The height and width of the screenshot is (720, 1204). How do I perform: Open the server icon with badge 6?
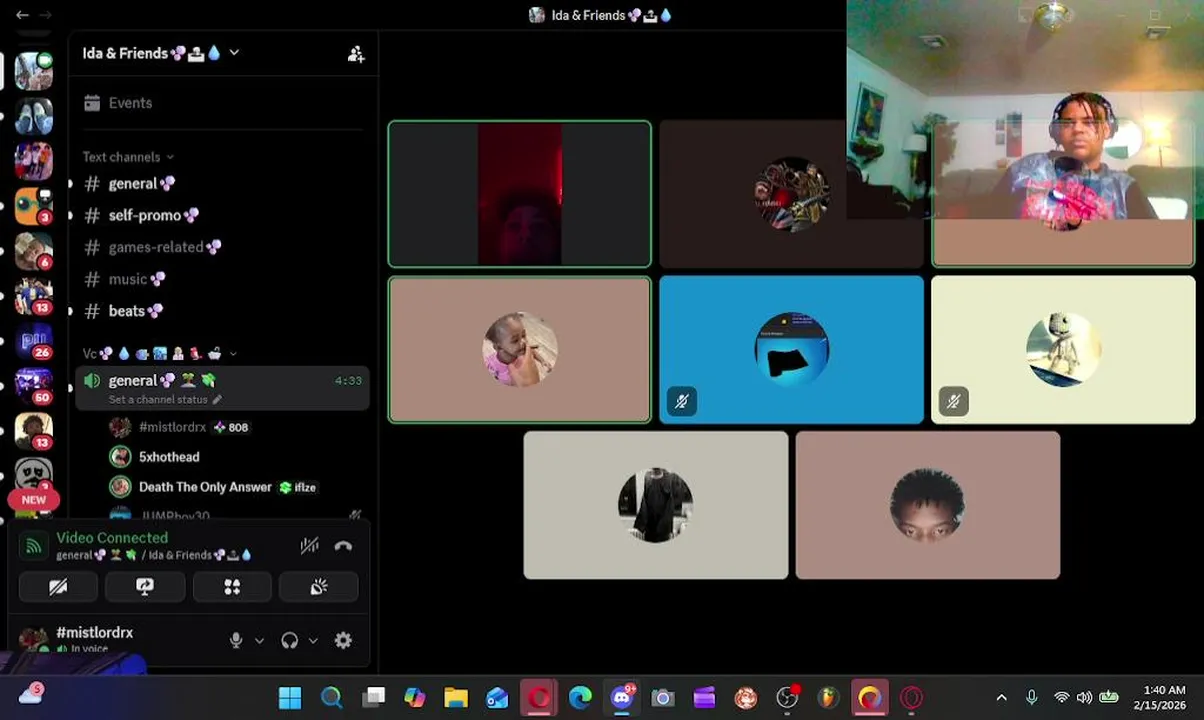(33, 251)
